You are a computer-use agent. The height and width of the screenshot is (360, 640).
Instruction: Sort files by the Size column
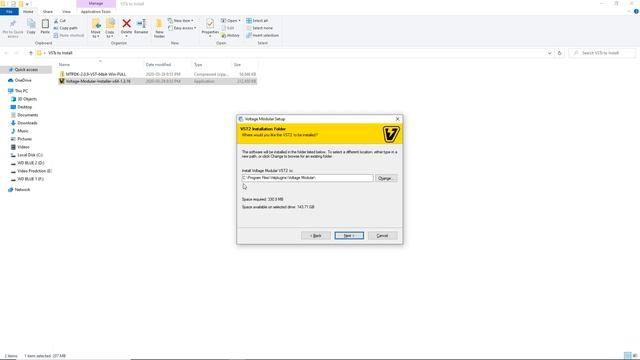click(237, 64)
